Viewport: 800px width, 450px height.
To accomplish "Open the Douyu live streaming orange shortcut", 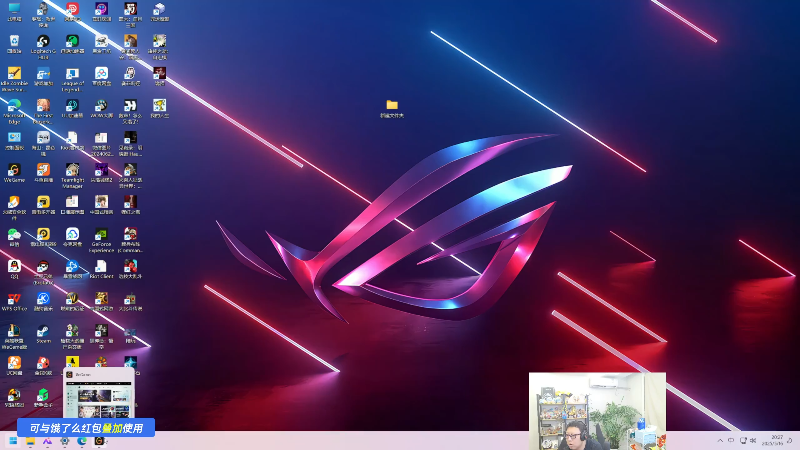I will 43,173.
